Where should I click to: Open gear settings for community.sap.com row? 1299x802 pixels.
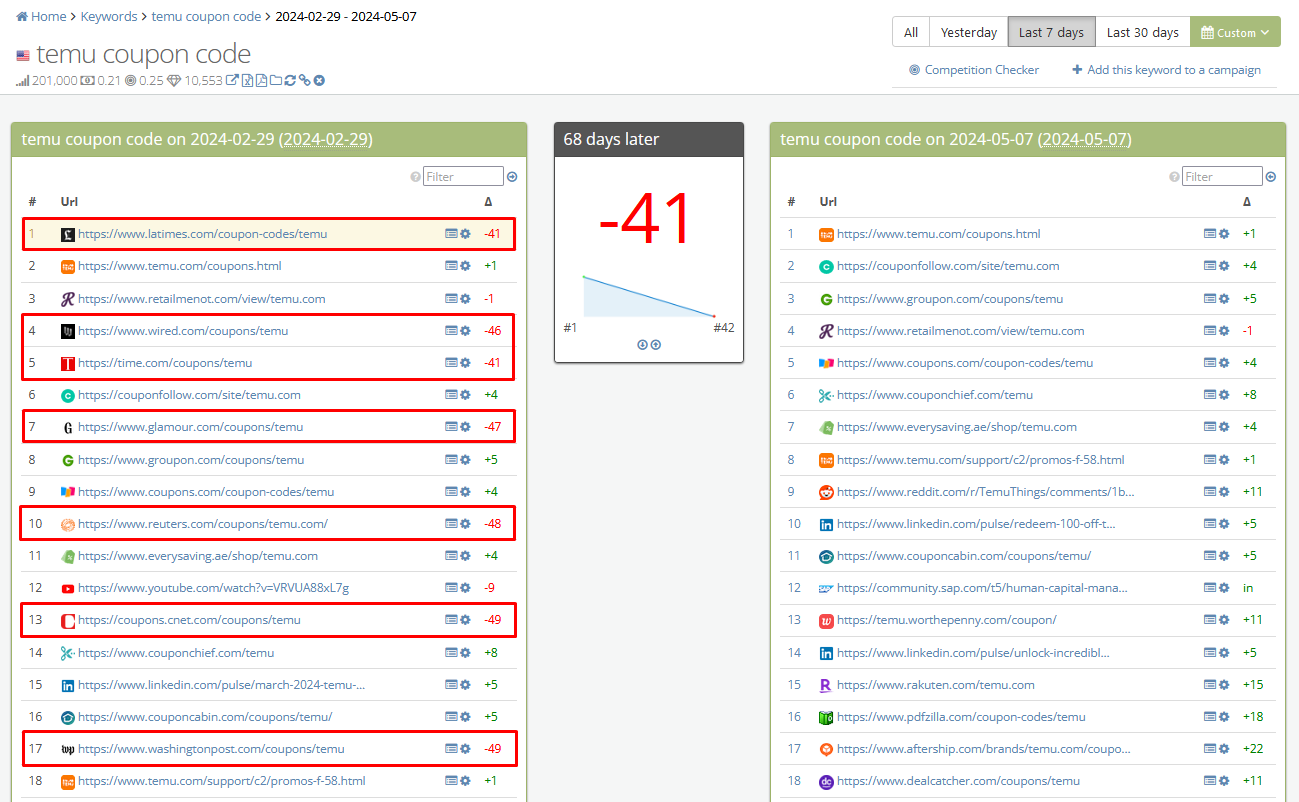(1224, 588)
